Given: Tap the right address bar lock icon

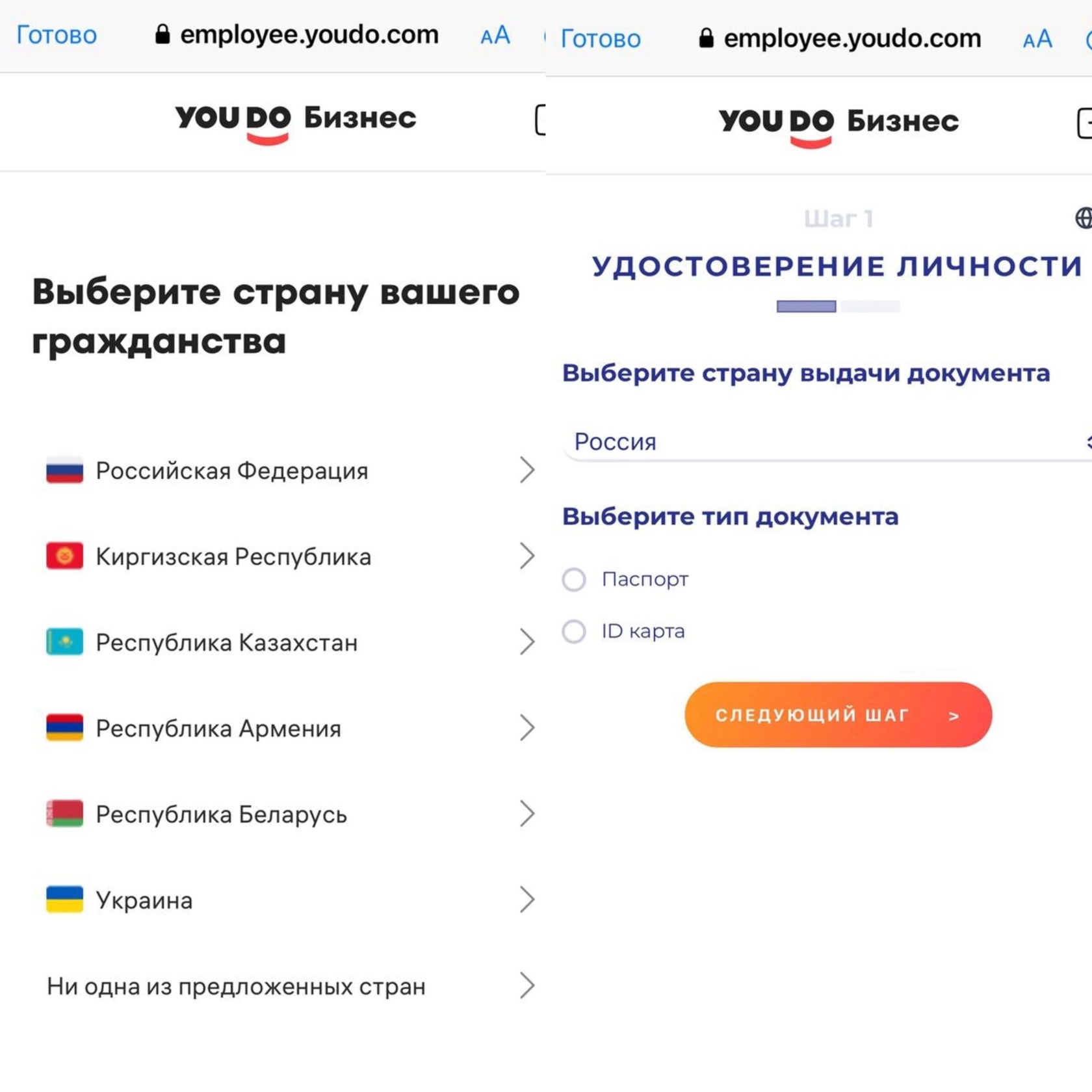Looking at the screenshot, I should [x=706, y=38].
